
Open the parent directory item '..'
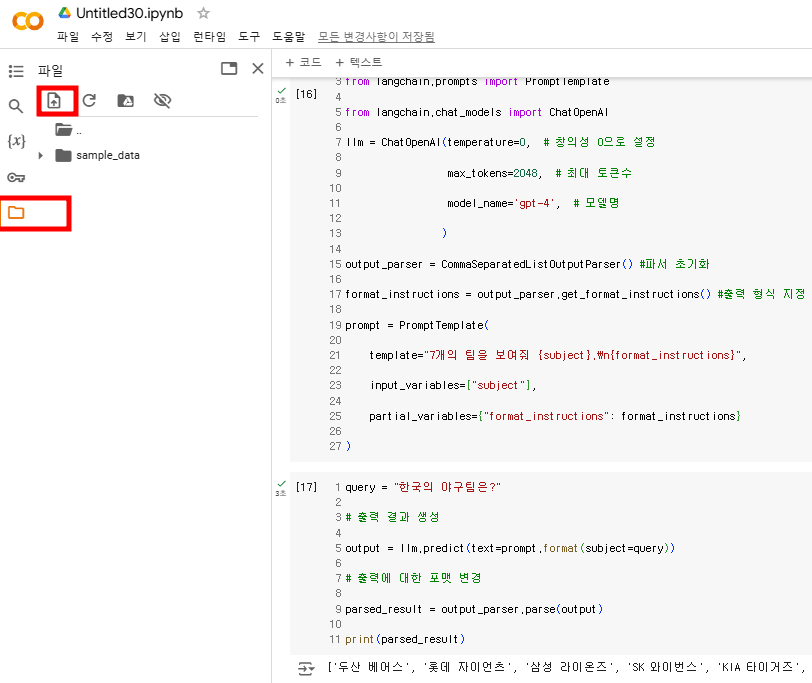(x=62, y=130)
